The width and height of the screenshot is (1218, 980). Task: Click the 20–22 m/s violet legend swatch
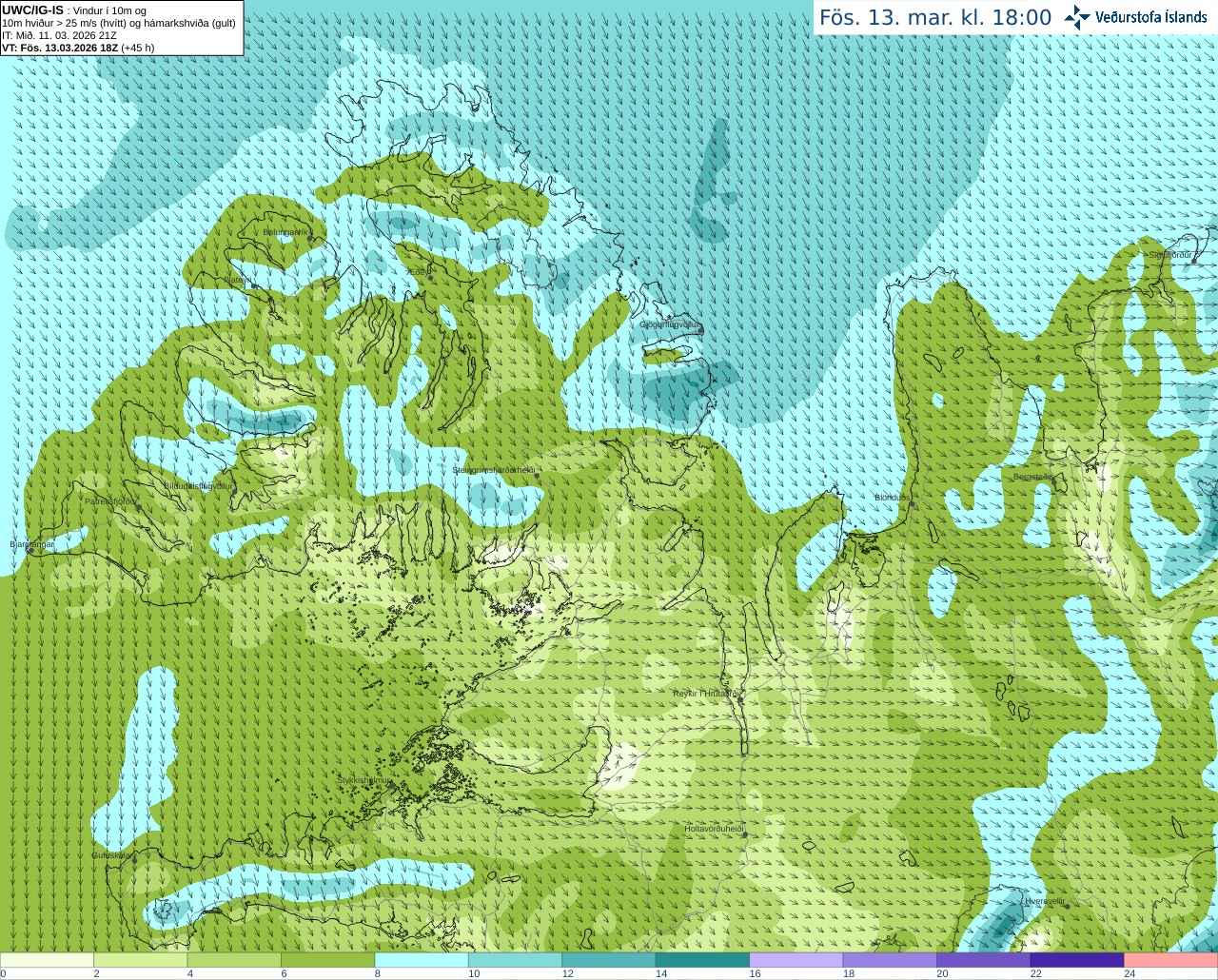click(x=984, y=960)
